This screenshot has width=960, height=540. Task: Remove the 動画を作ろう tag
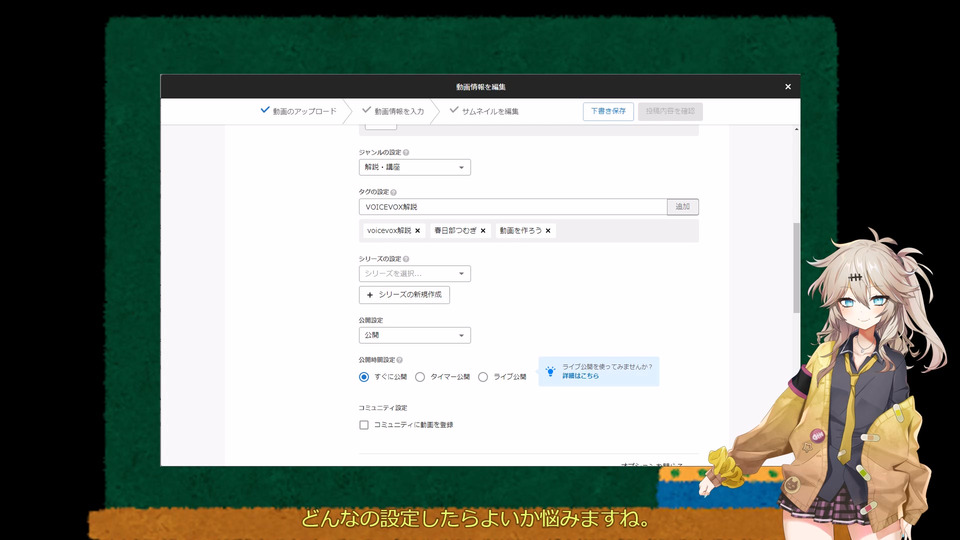click(548, 231)
